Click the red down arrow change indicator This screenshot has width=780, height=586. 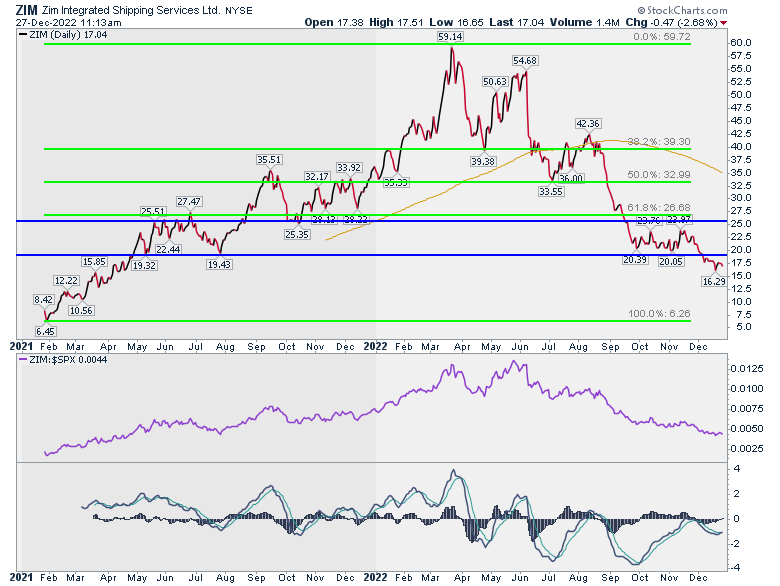(723, 23)
